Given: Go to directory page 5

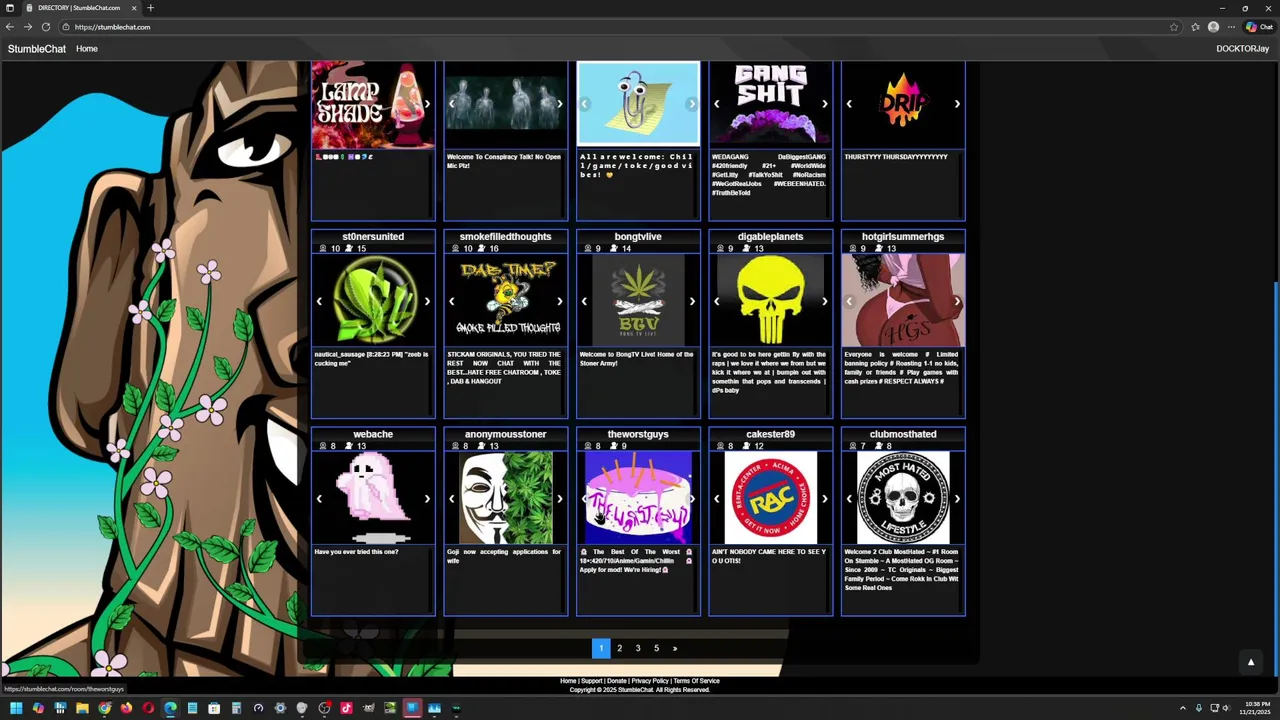Looking at the screenshot, I should (x=656, y=648).
